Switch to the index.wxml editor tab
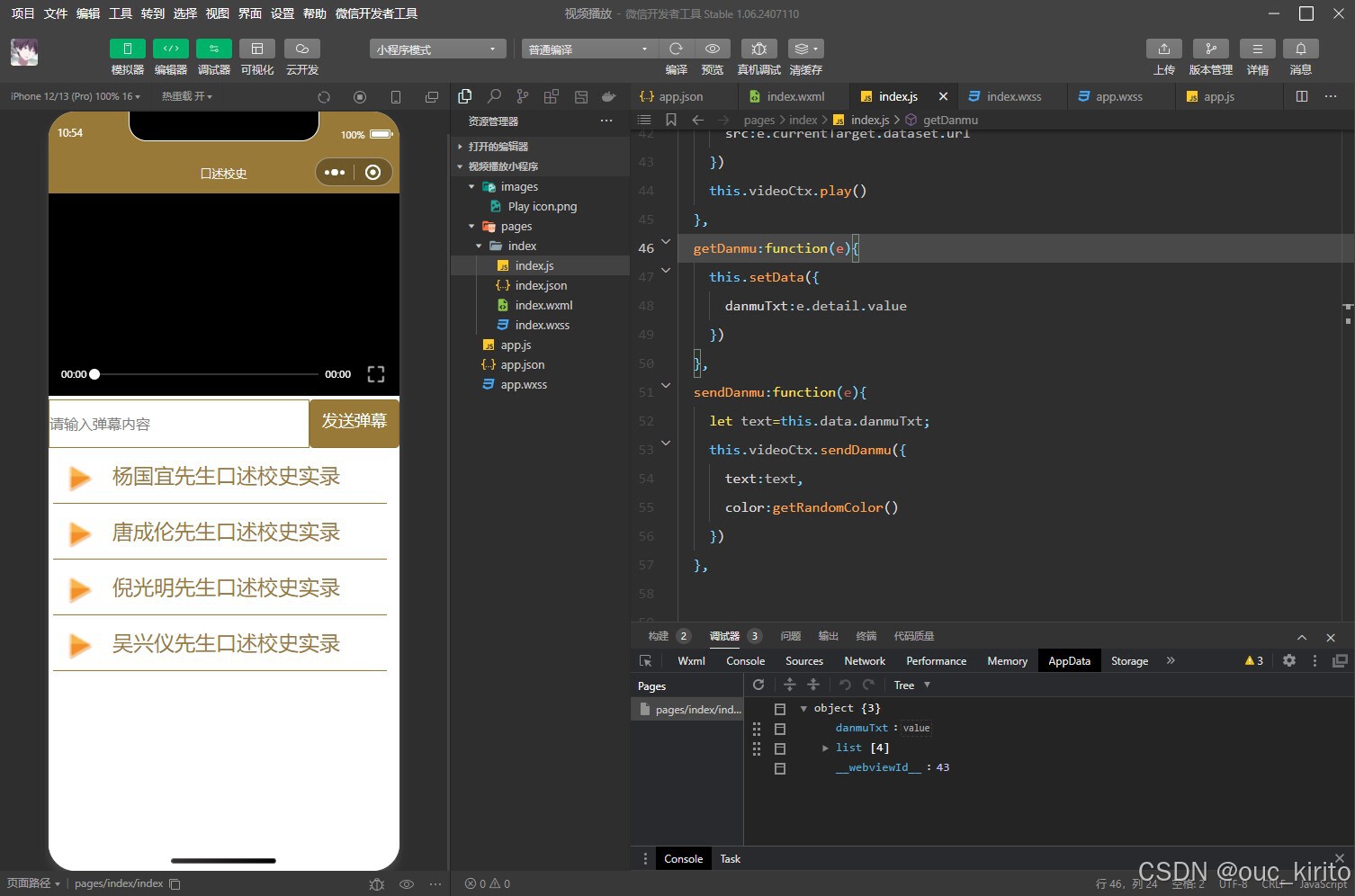The image size is (1355, 896). (794, 96)
